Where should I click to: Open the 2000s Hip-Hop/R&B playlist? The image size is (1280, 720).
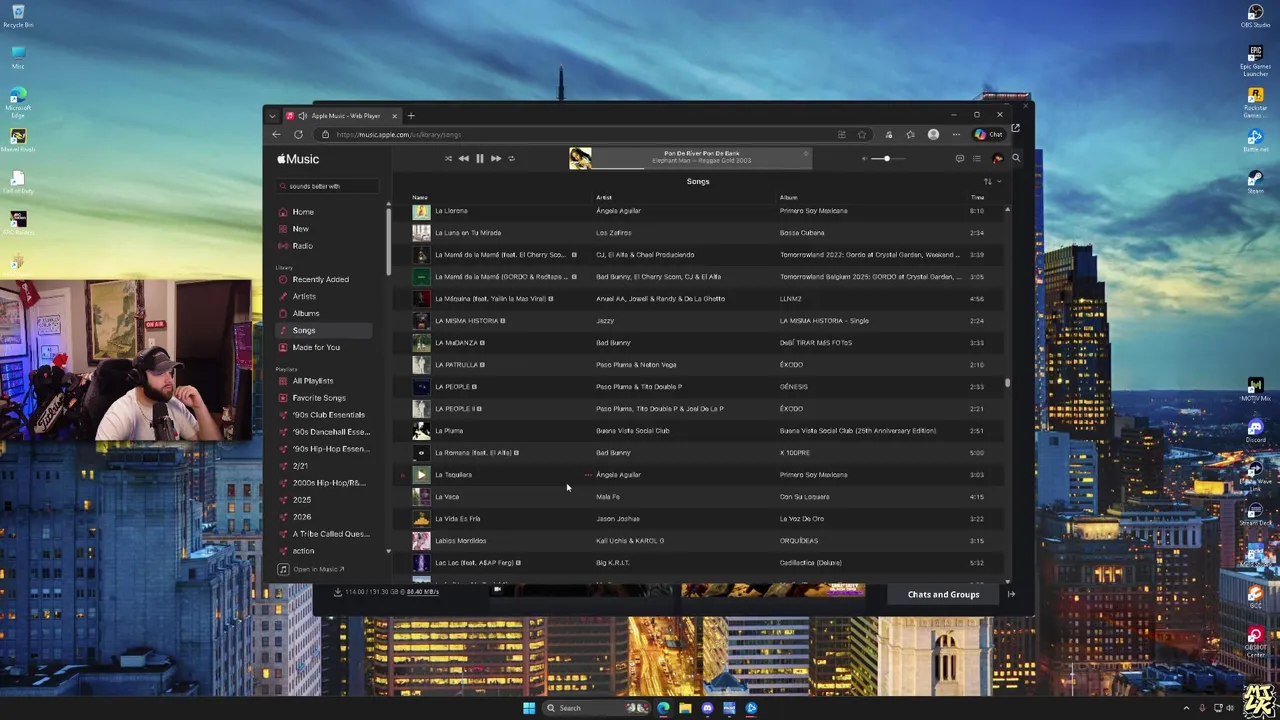tap(328, 483)
